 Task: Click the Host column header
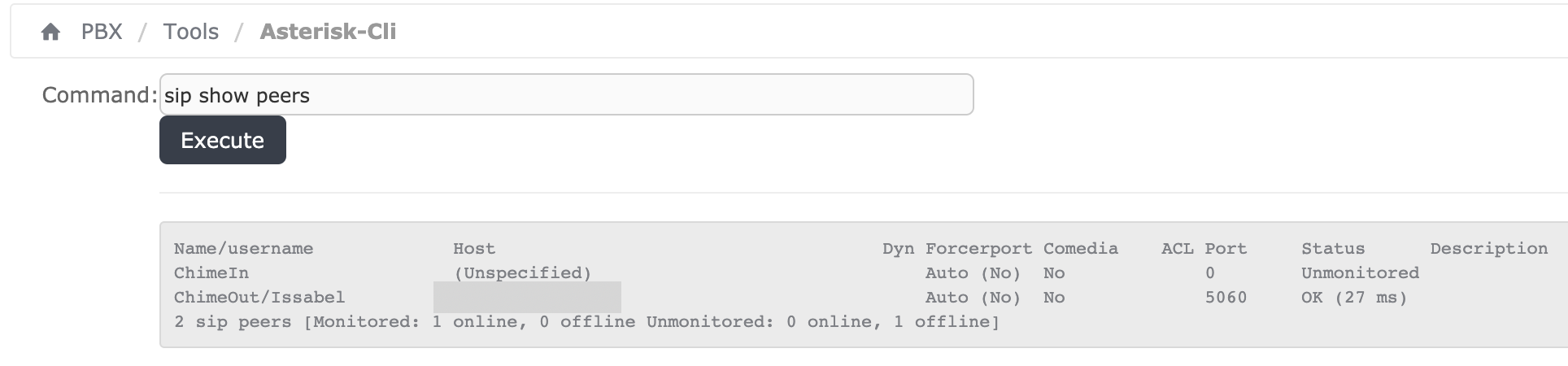(x=474, y=249)
